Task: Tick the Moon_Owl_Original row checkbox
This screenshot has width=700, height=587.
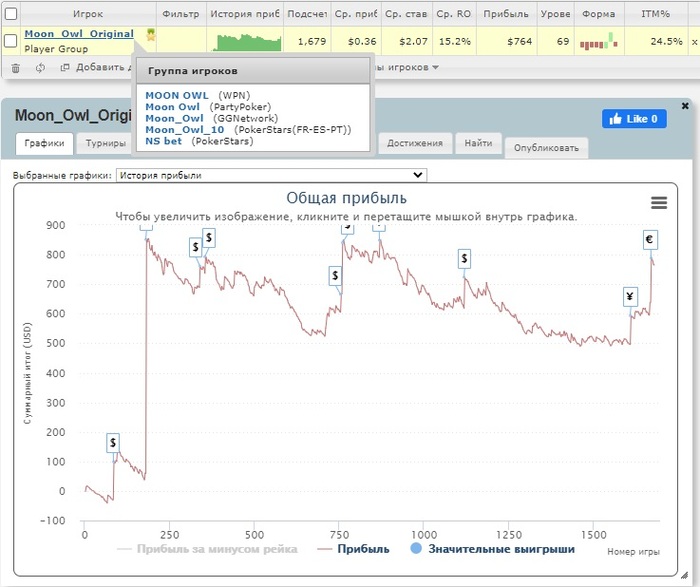Action: pos(11,41)
